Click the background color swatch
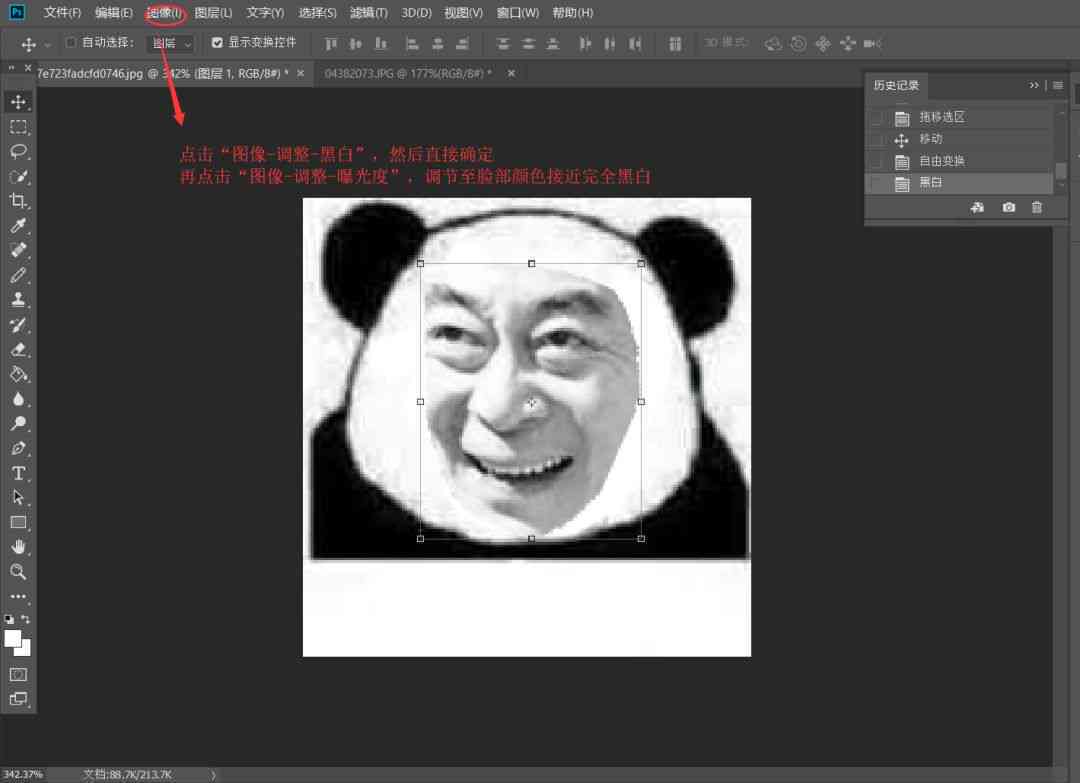This screenshot has width=1080, height=783. click(x=25, y=649)
